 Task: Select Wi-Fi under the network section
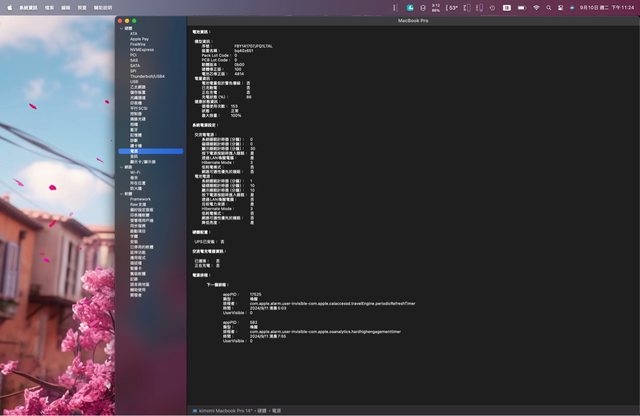[x=135, y=172]
